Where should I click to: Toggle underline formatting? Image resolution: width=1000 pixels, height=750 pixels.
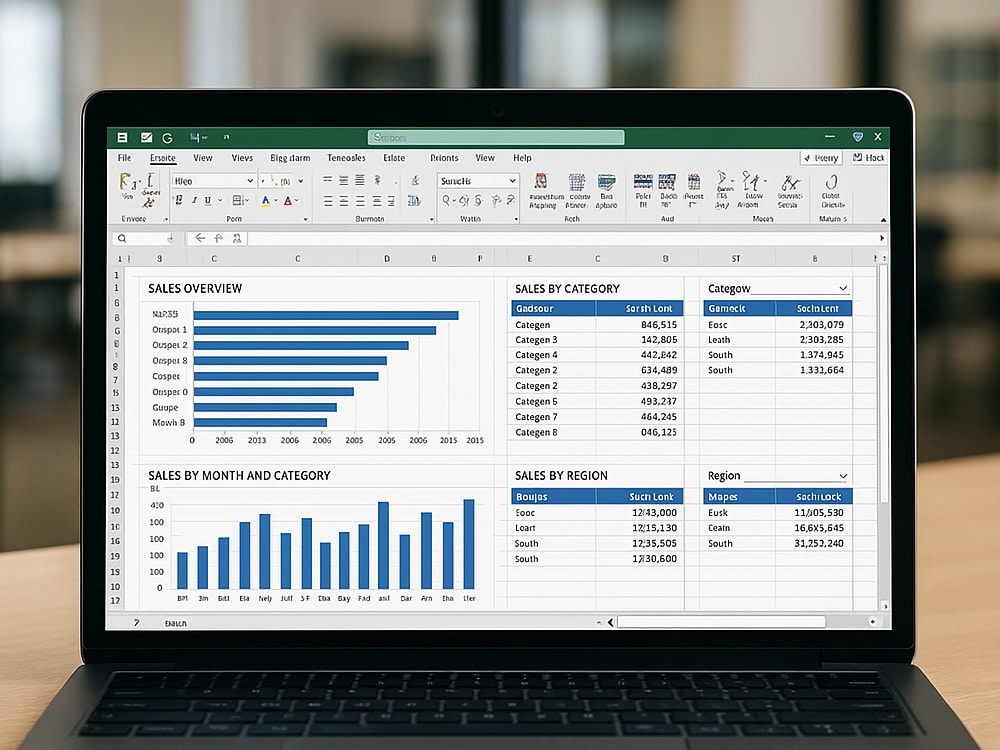coord(208,200)
